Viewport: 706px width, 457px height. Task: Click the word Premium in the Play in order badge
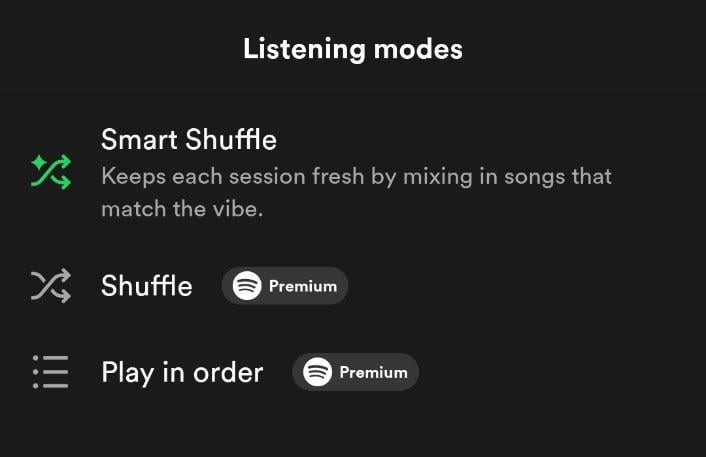pyautogui.click(x=373, y=373)
